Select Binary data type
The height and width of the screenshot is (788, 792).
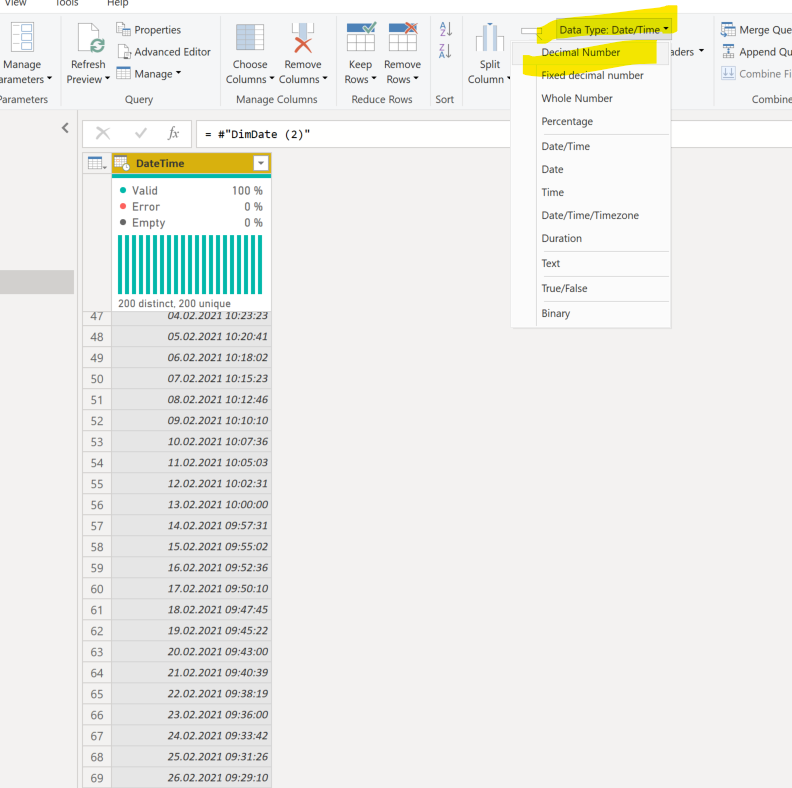[x=590, y=313]
